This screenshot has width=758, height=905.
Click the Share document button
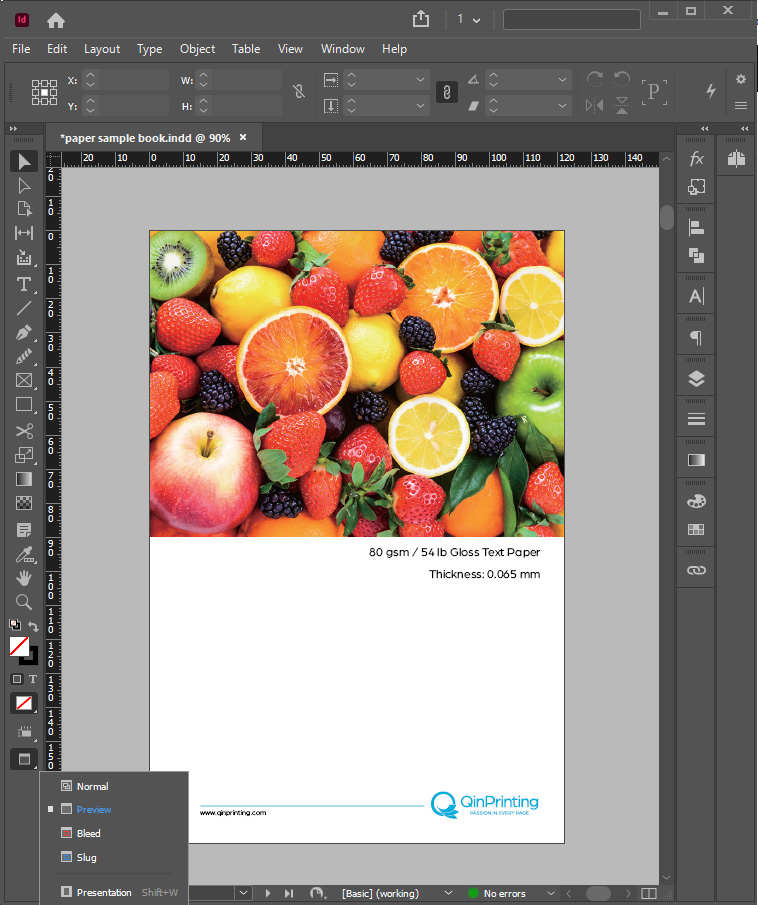tap(420, 20)
